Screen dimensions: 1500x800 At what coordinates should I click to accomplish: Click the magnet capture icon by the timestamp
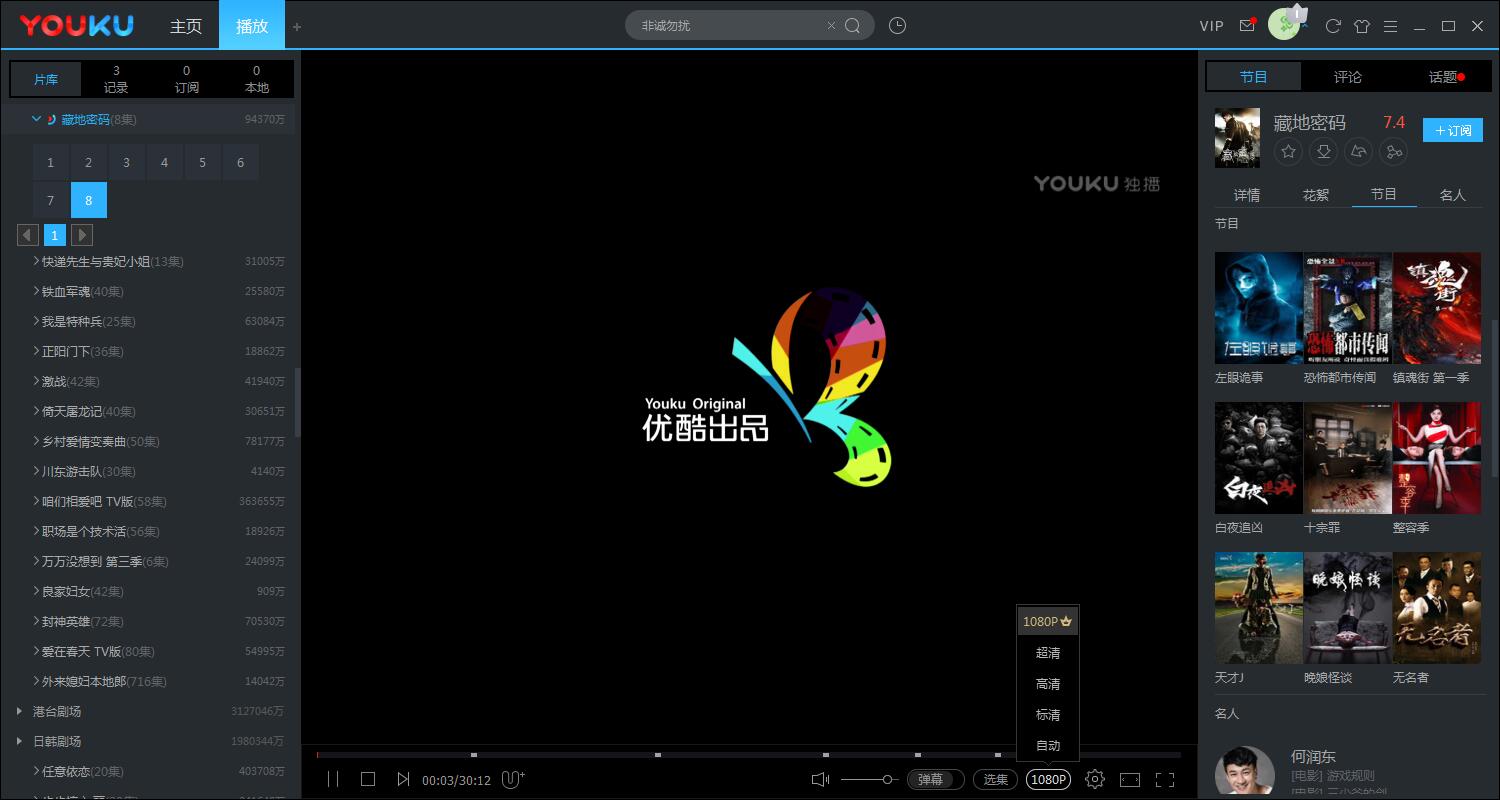tap(513, 779)
